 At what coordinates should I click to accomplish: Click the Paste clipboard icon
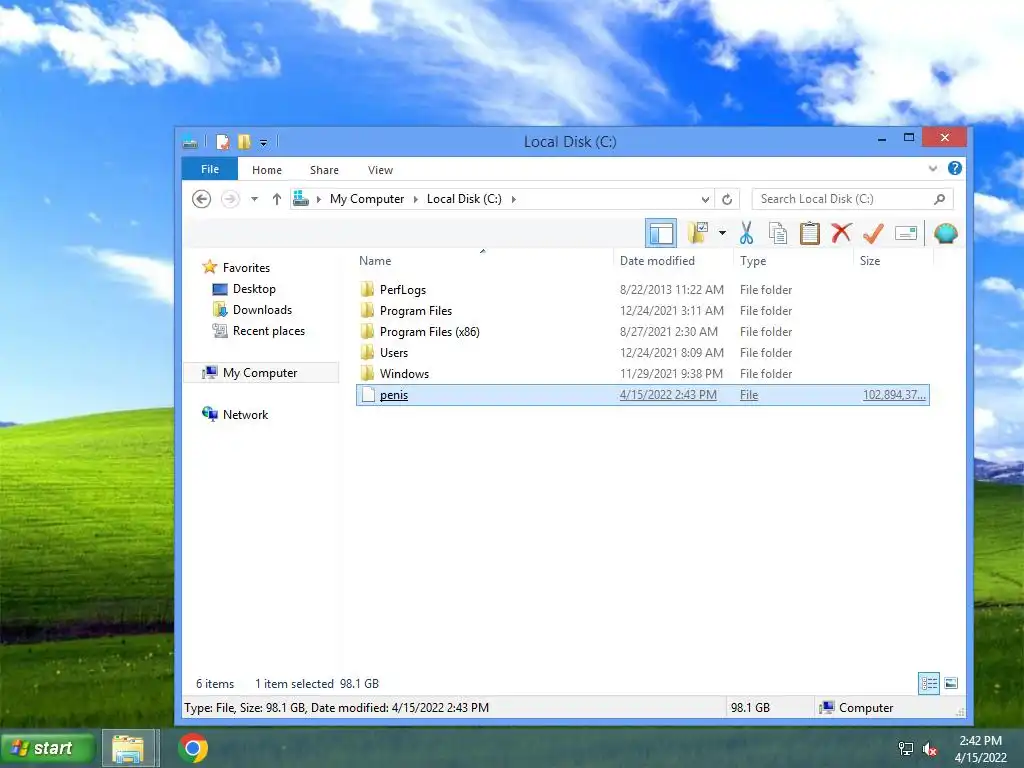click(809, 233)
